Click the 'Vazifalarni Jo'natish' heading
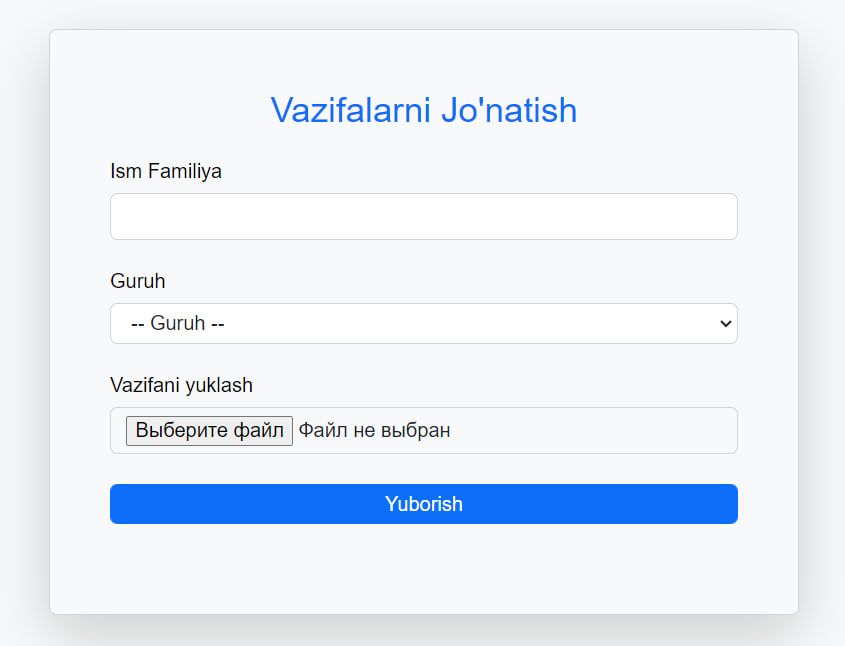 pos(423,110)
